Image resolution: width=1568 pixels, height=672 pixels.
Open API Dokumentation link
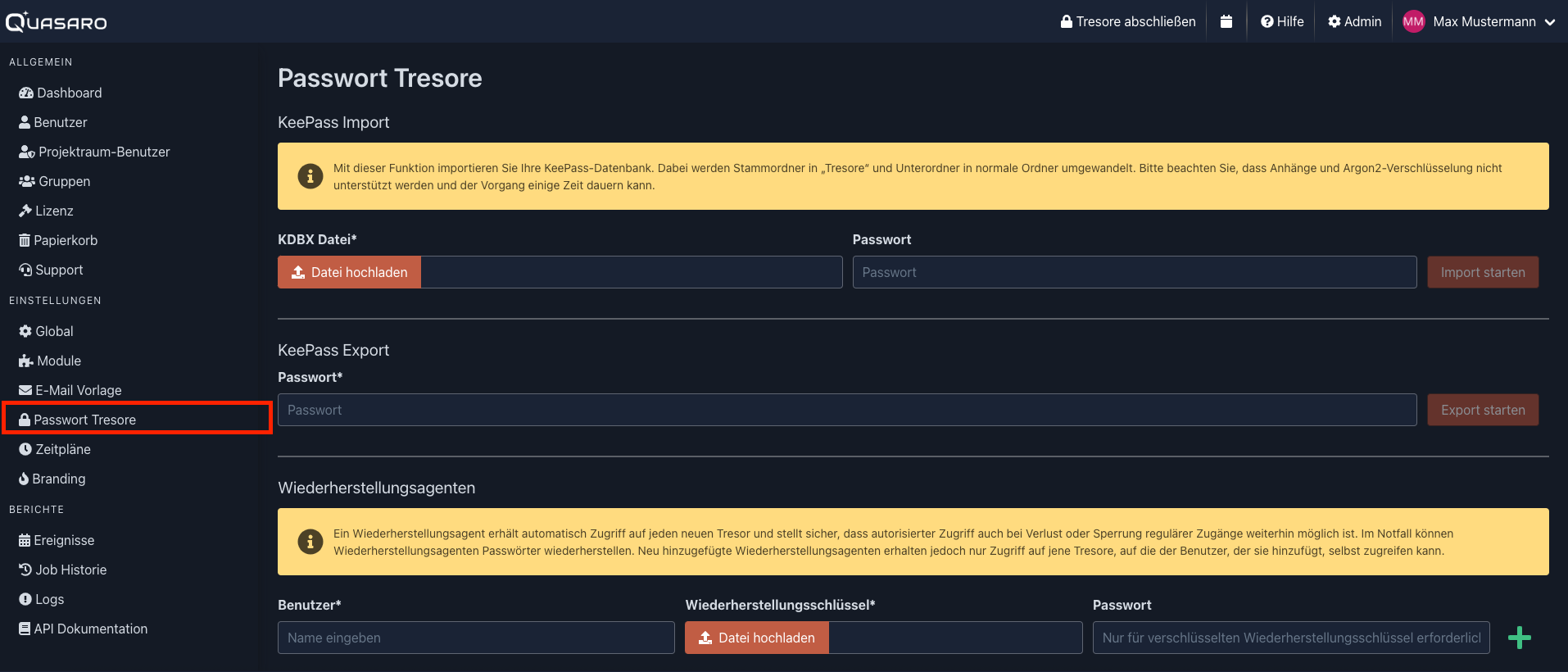pos(84,629)
